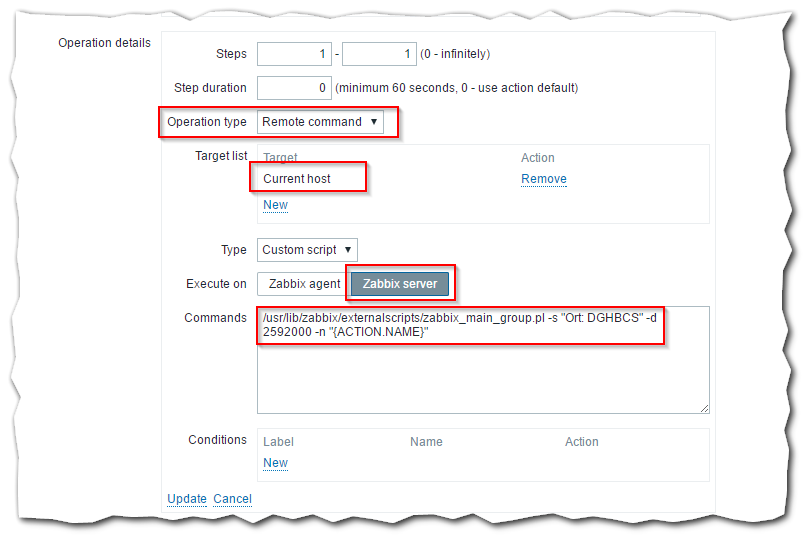
Task: Click the Target column header
Action: tap(280, 158)
